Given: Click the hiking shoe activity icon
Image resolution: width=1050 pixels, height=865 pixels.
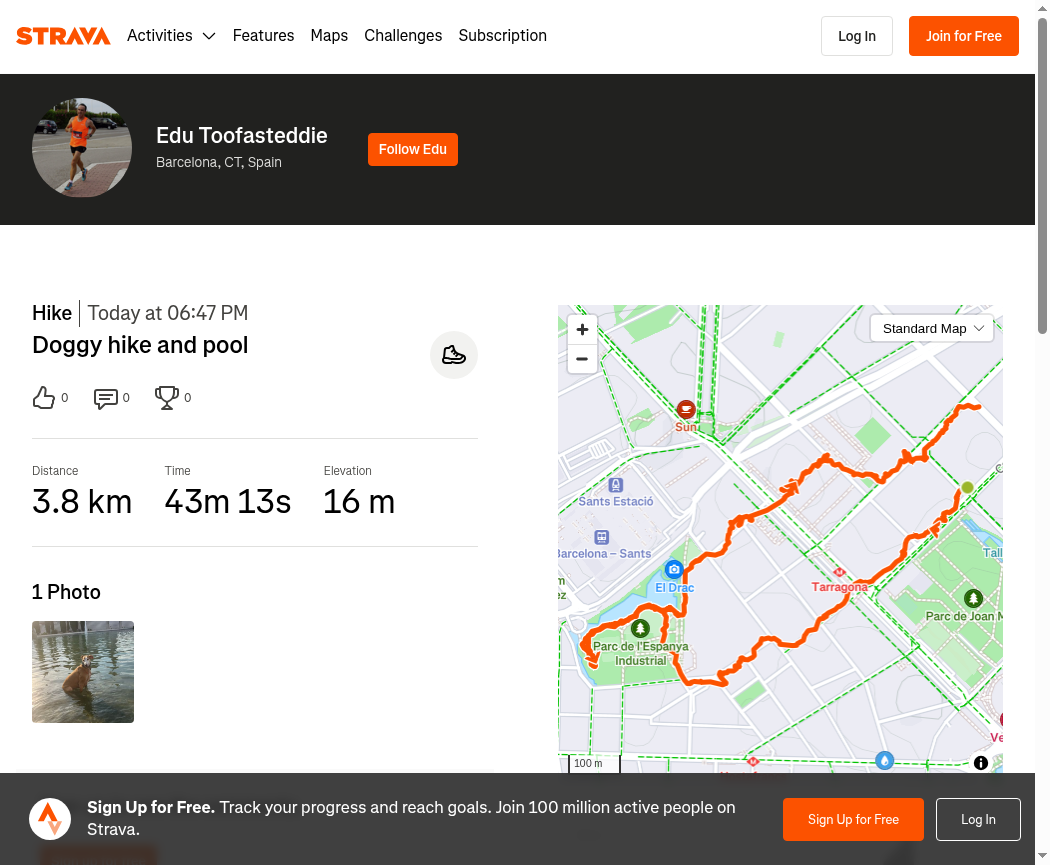Looking at the screenshot, I should [454, 355].
